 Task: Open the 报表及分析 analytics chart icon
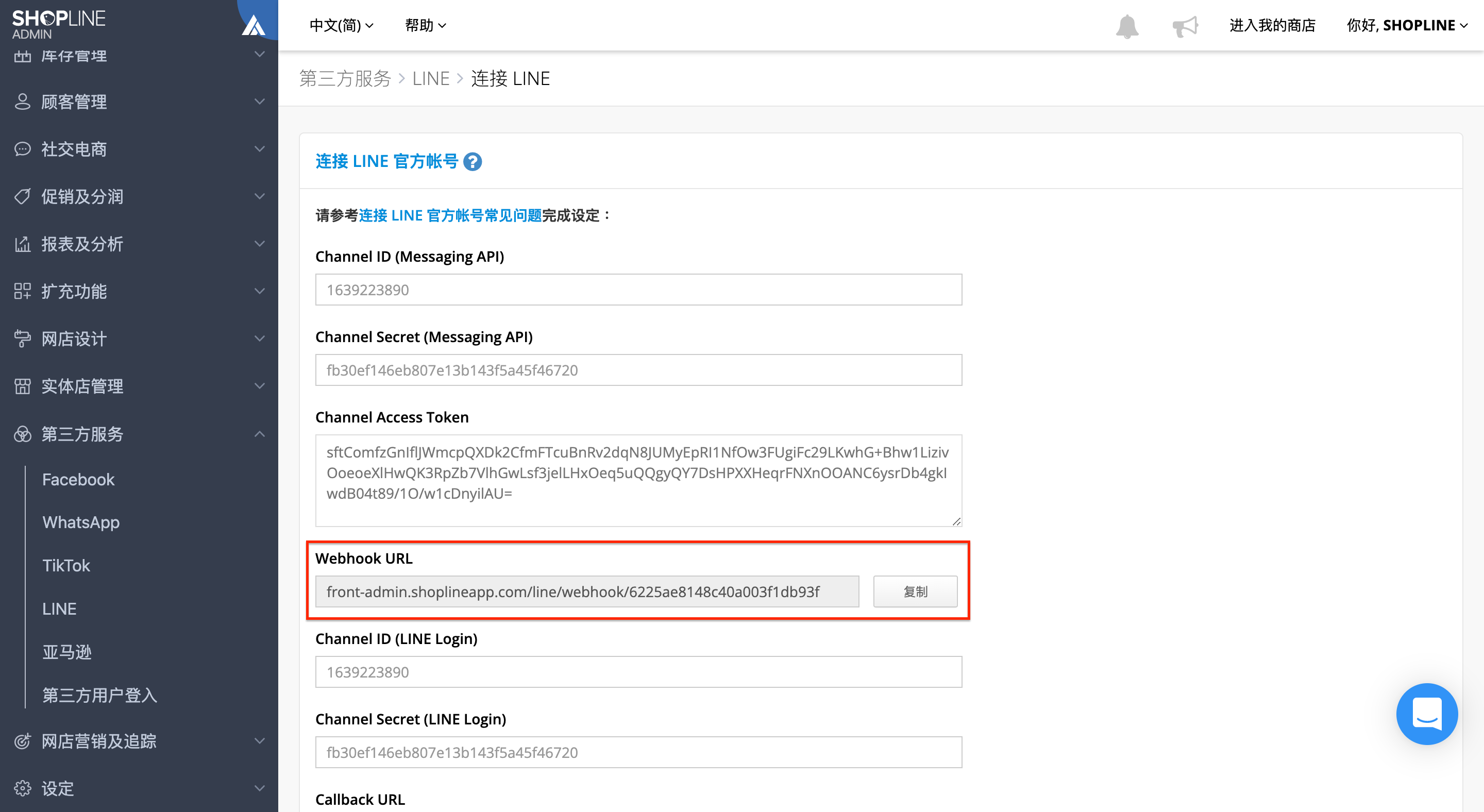[23, 244]
